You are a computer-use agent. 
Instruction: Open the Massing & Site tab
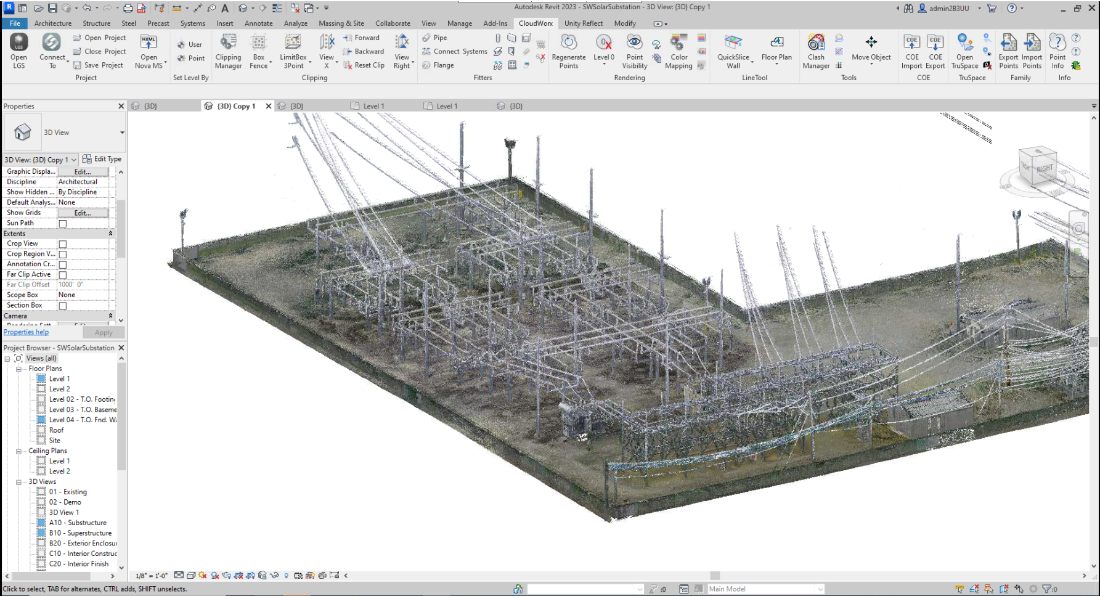(x=341, y=23)
